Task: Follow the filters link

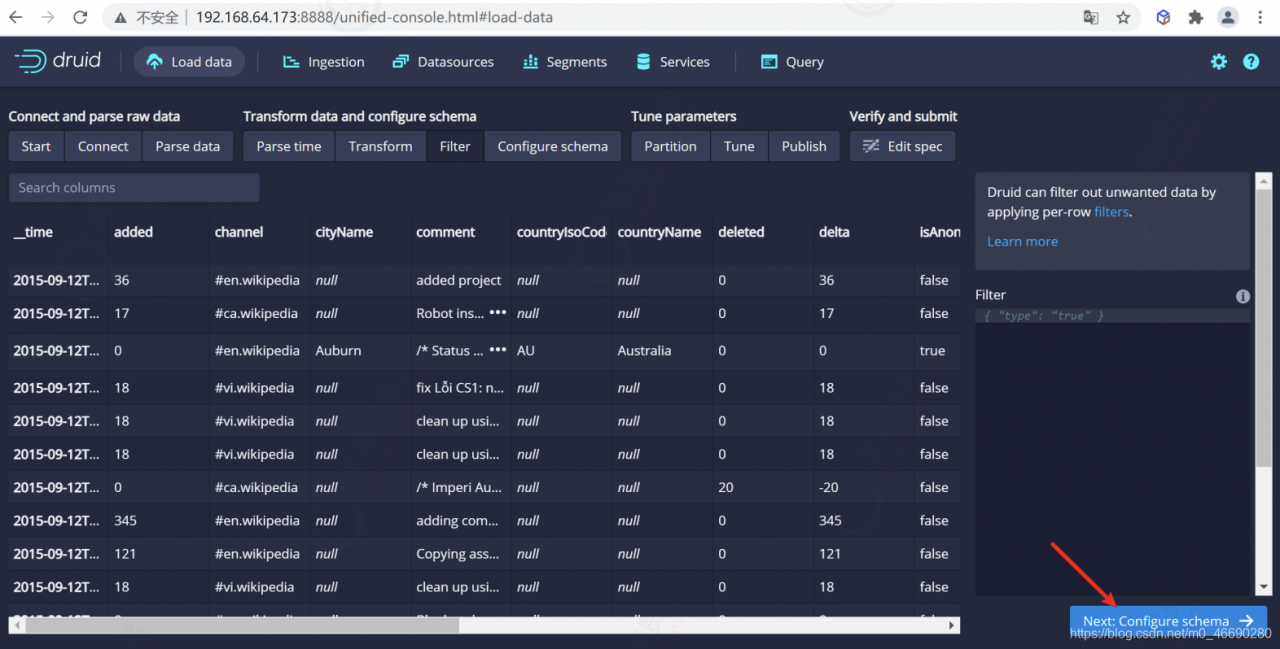Action: click(1111, 212)
